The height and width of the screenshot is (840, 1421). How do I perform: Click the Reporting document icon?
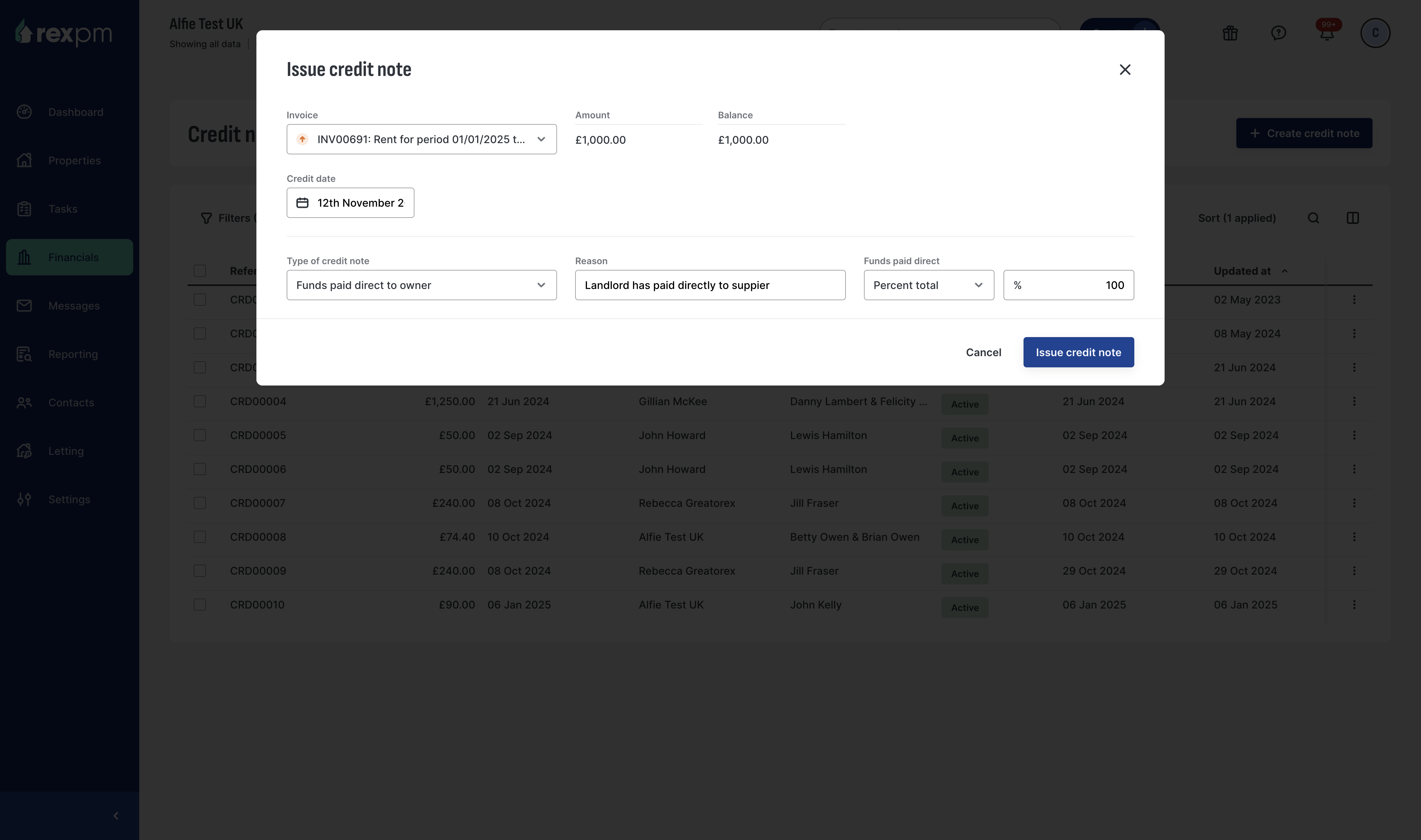tap(24, 354)
